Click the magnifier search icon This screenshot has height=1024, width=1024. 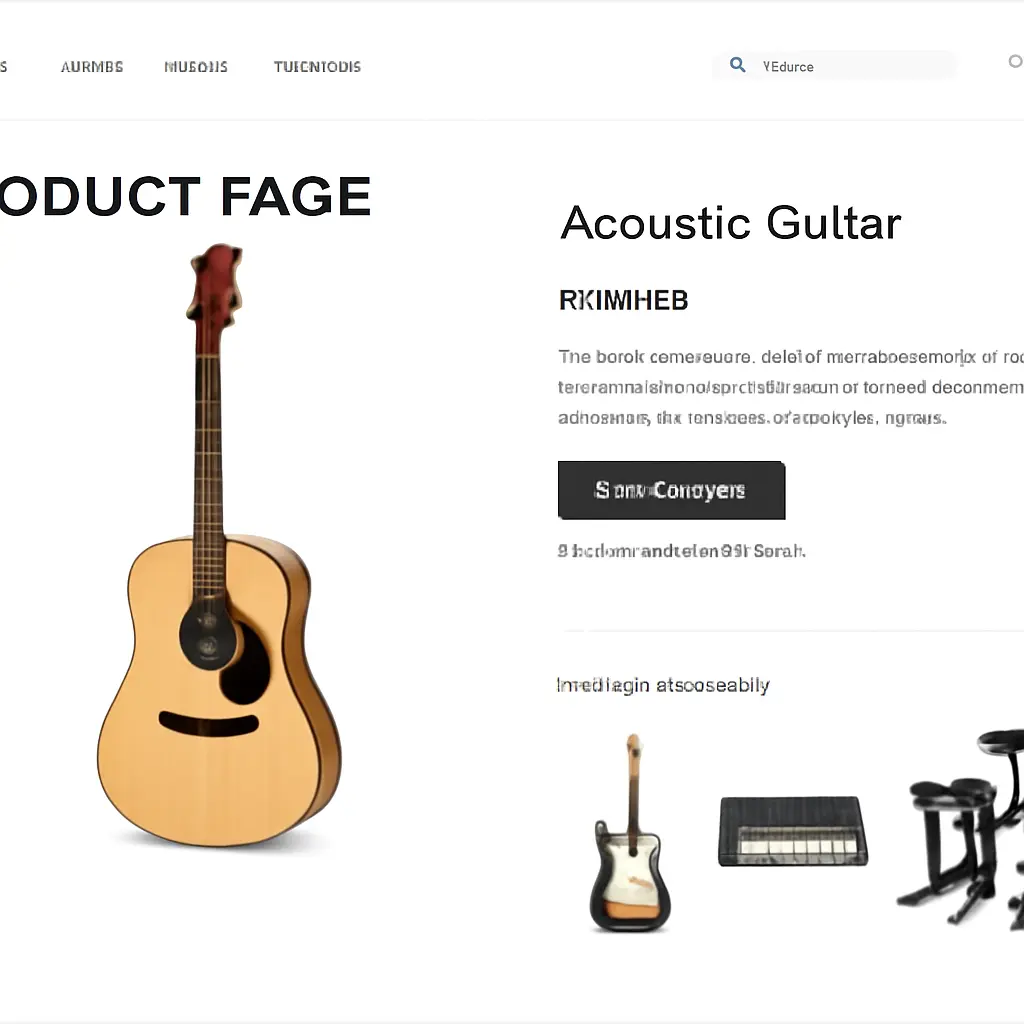pos(737,65)
